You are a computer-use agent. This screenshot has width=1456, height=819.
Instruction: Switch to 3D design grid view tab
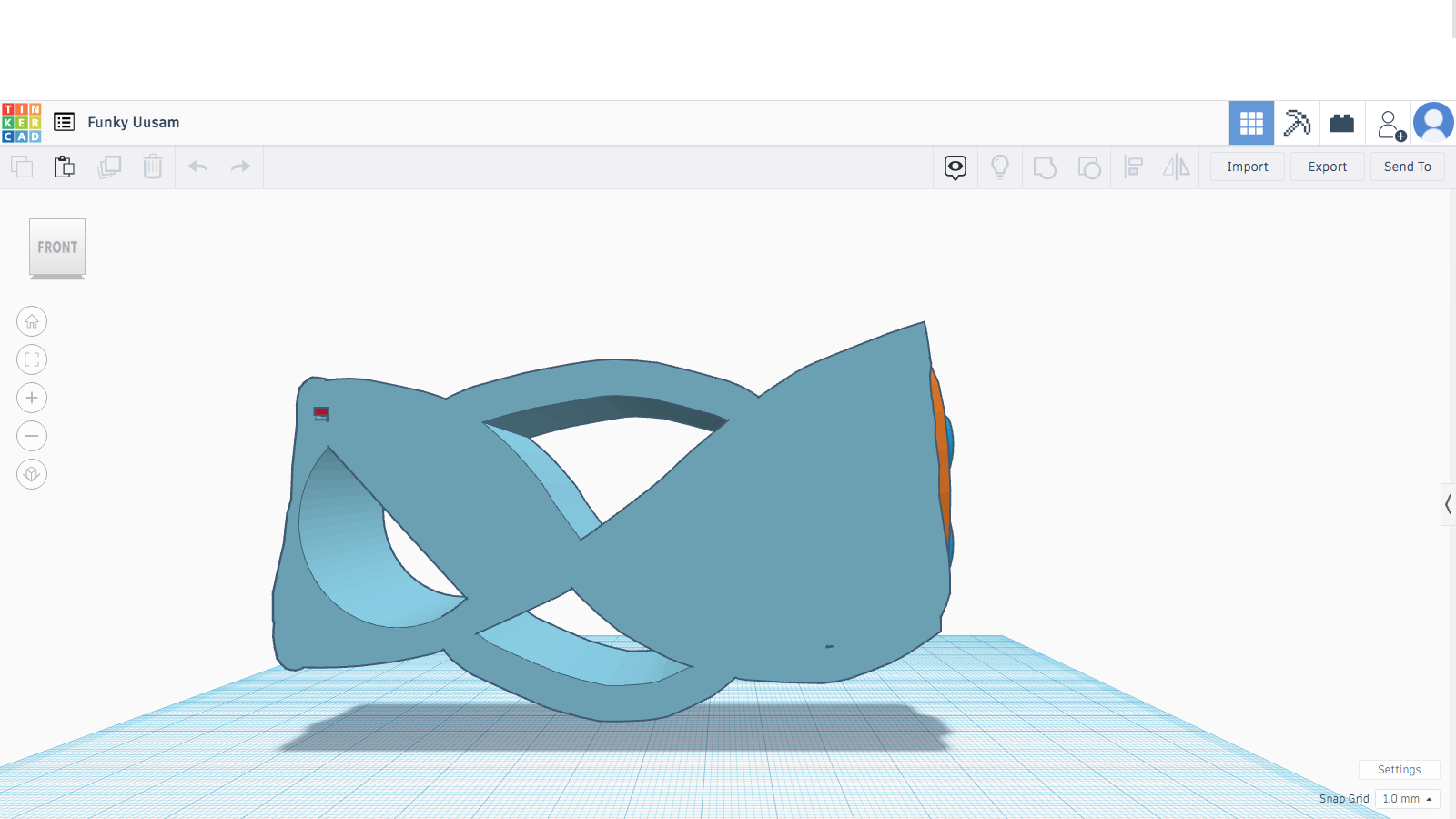[x=1251, y=123]
